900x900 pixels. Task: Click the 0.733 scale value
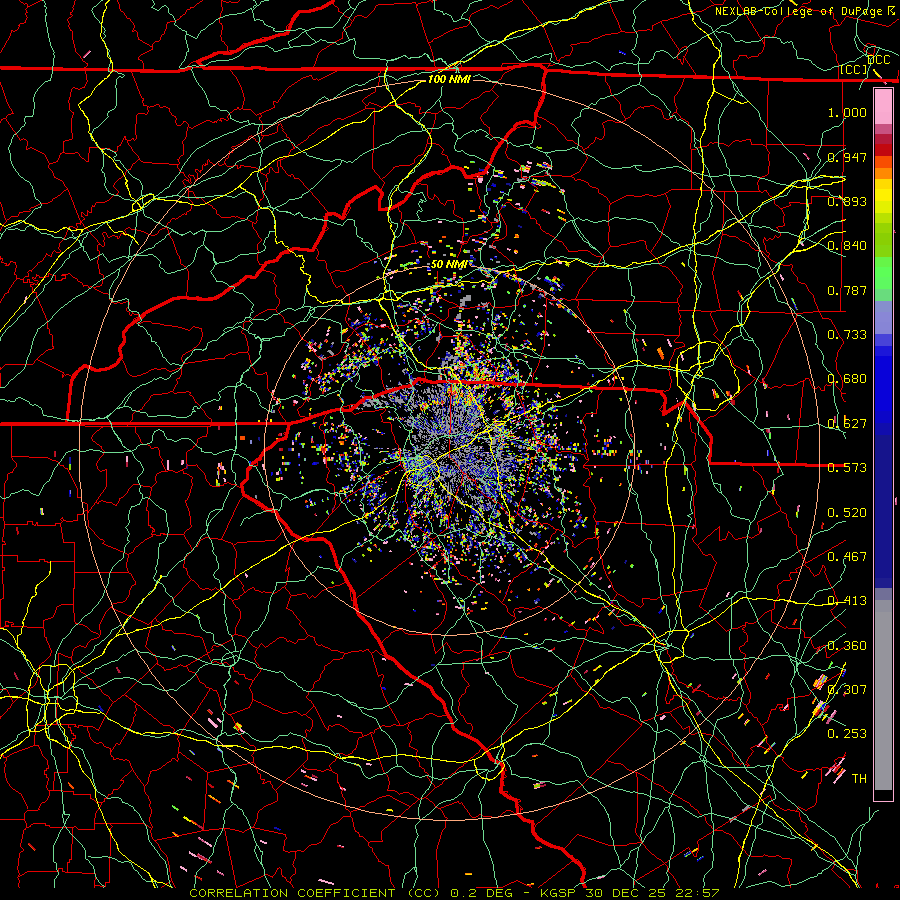pos(847,334)
